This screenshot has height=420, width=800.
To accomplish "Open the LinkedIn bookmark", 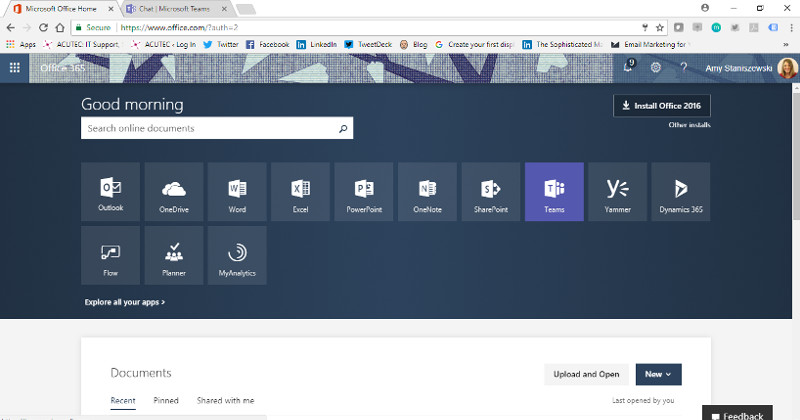I will tap(316, 44).
